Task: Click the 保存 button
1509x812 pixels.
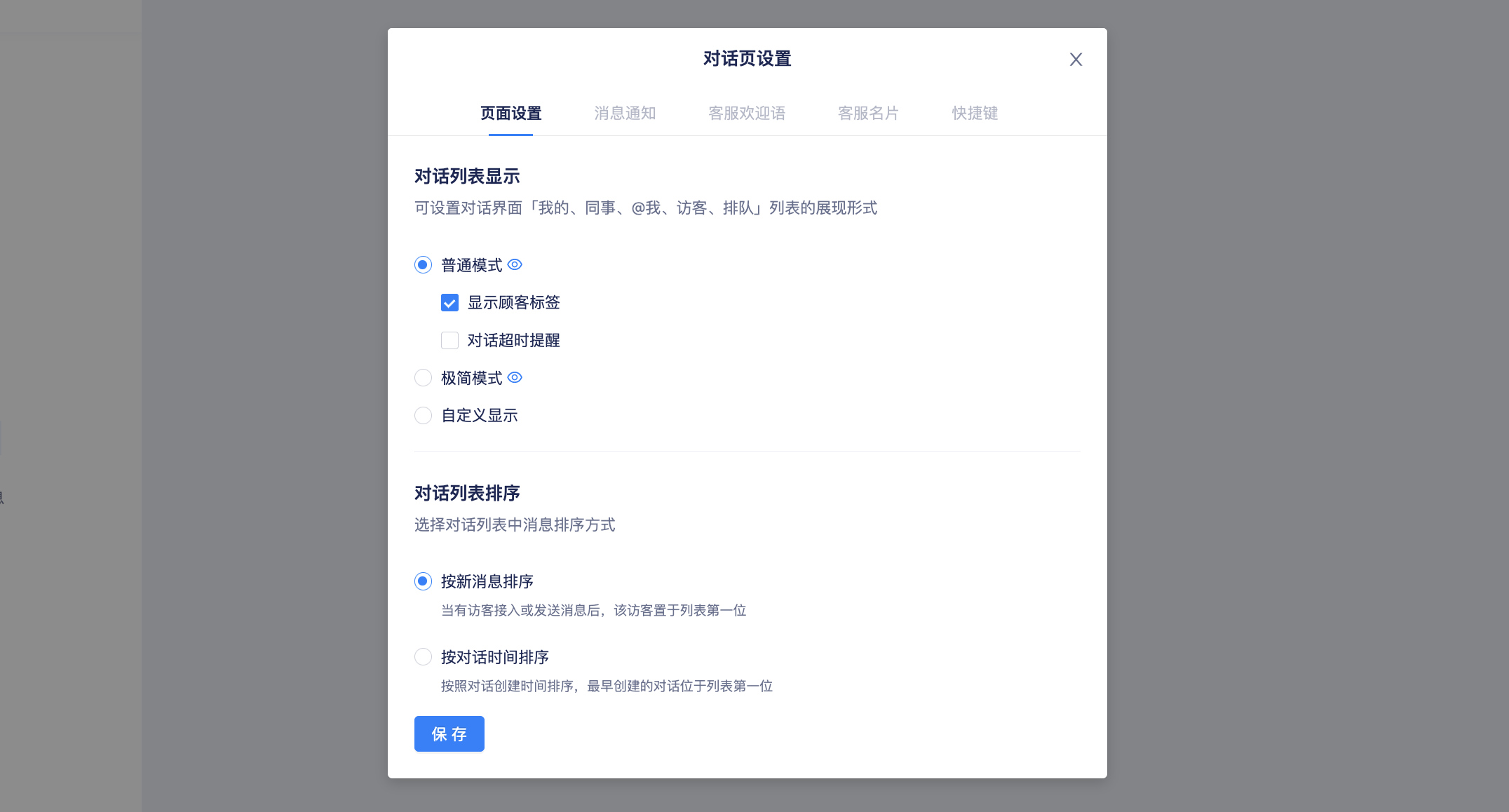Action: pos(449,734)
